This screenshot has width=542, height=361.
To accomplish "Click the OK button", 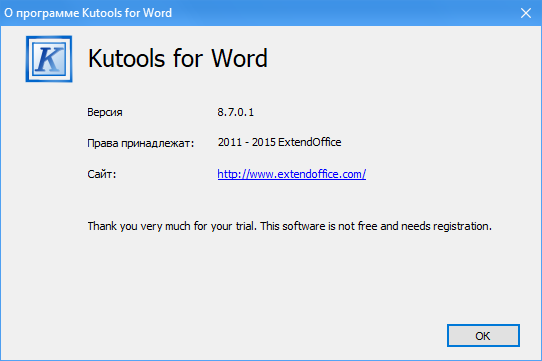I will coord(483,335).
